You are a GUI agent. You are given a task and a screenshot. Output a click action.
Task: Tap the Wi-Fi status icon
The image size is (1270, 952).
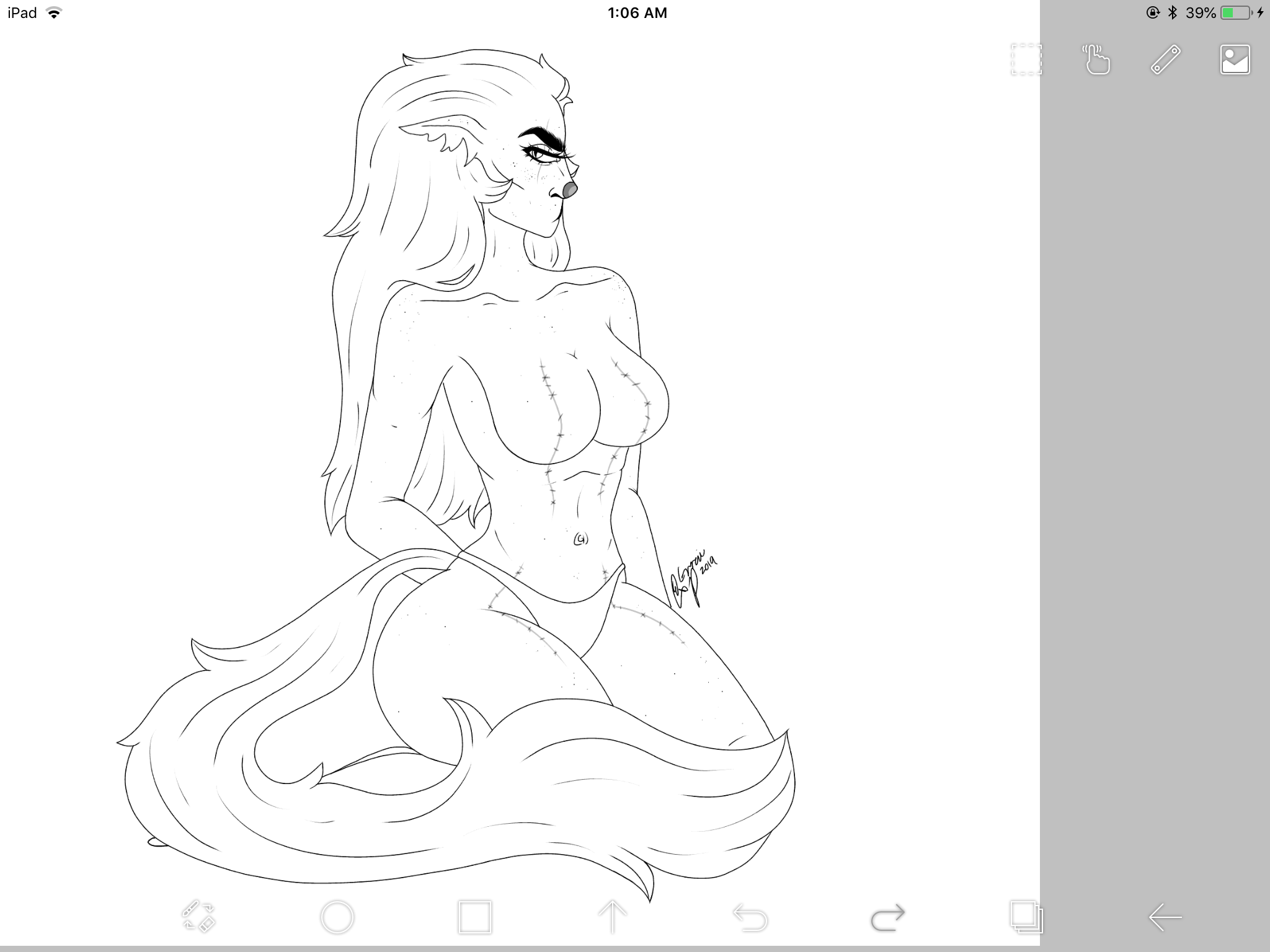point(55,13)
